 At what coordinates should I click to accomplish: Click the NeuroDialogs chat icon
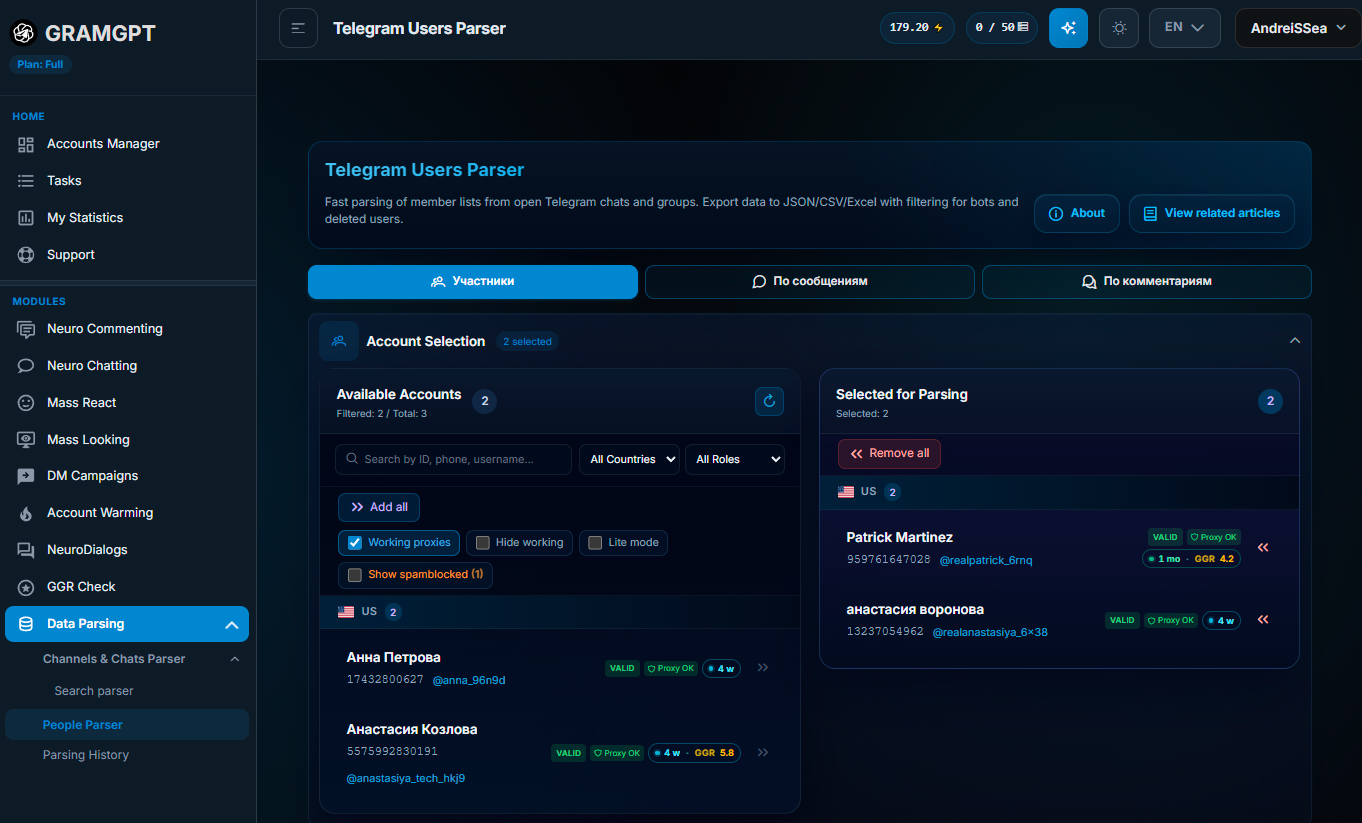point(26,550)
